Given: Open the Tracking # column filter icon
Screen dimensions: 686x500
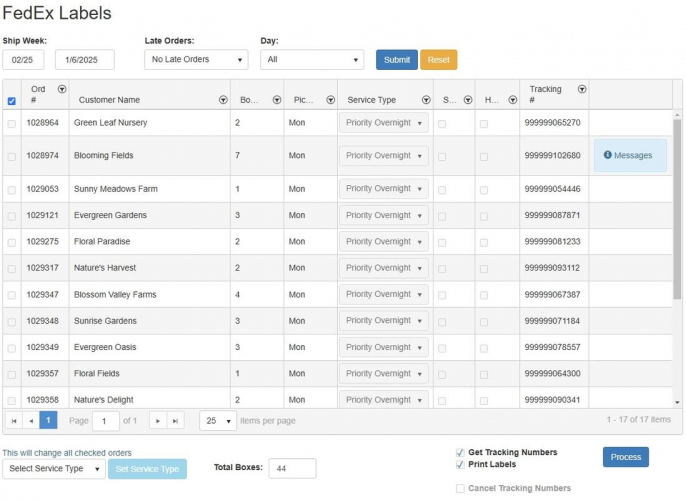Looking at the screenshot, I should click(582, 89).
